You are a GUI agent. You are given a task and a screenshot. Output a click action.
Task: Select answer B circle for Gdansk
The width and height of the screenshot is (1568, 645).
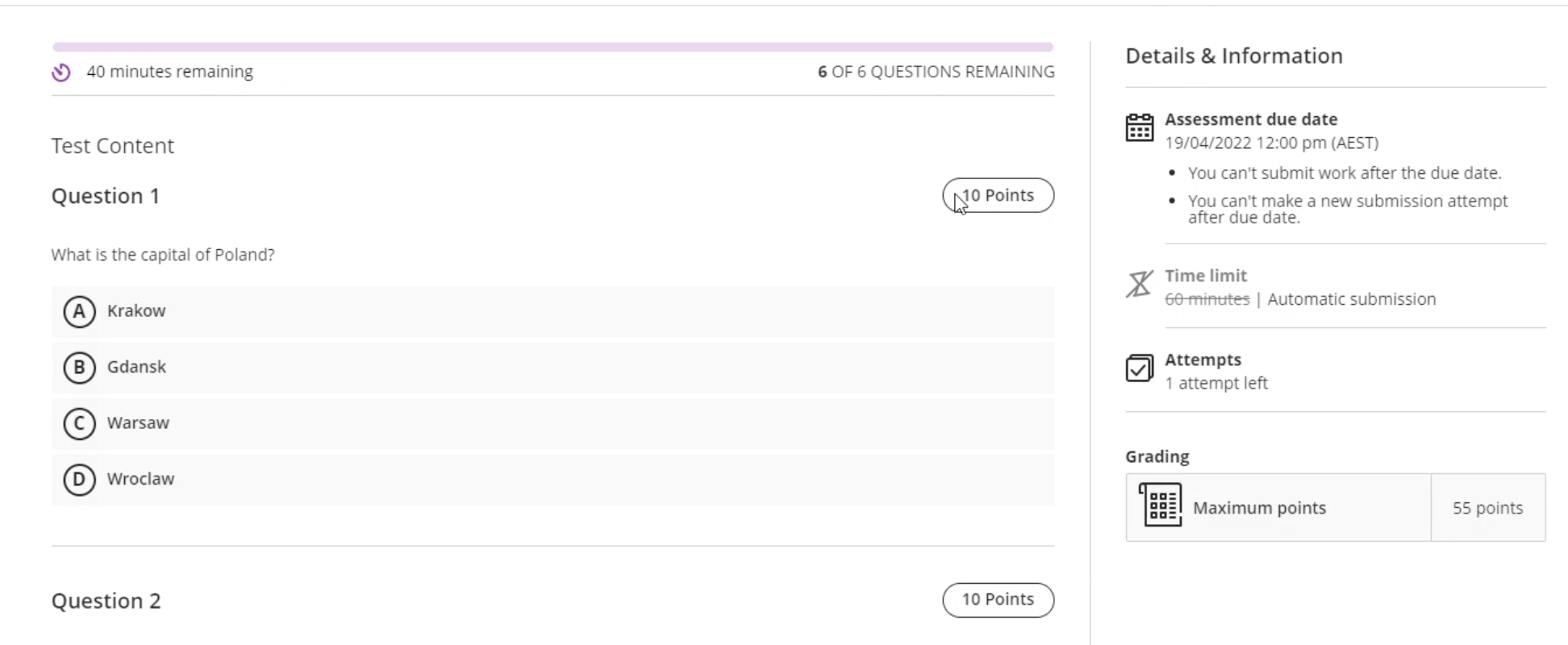click(79, 368)
